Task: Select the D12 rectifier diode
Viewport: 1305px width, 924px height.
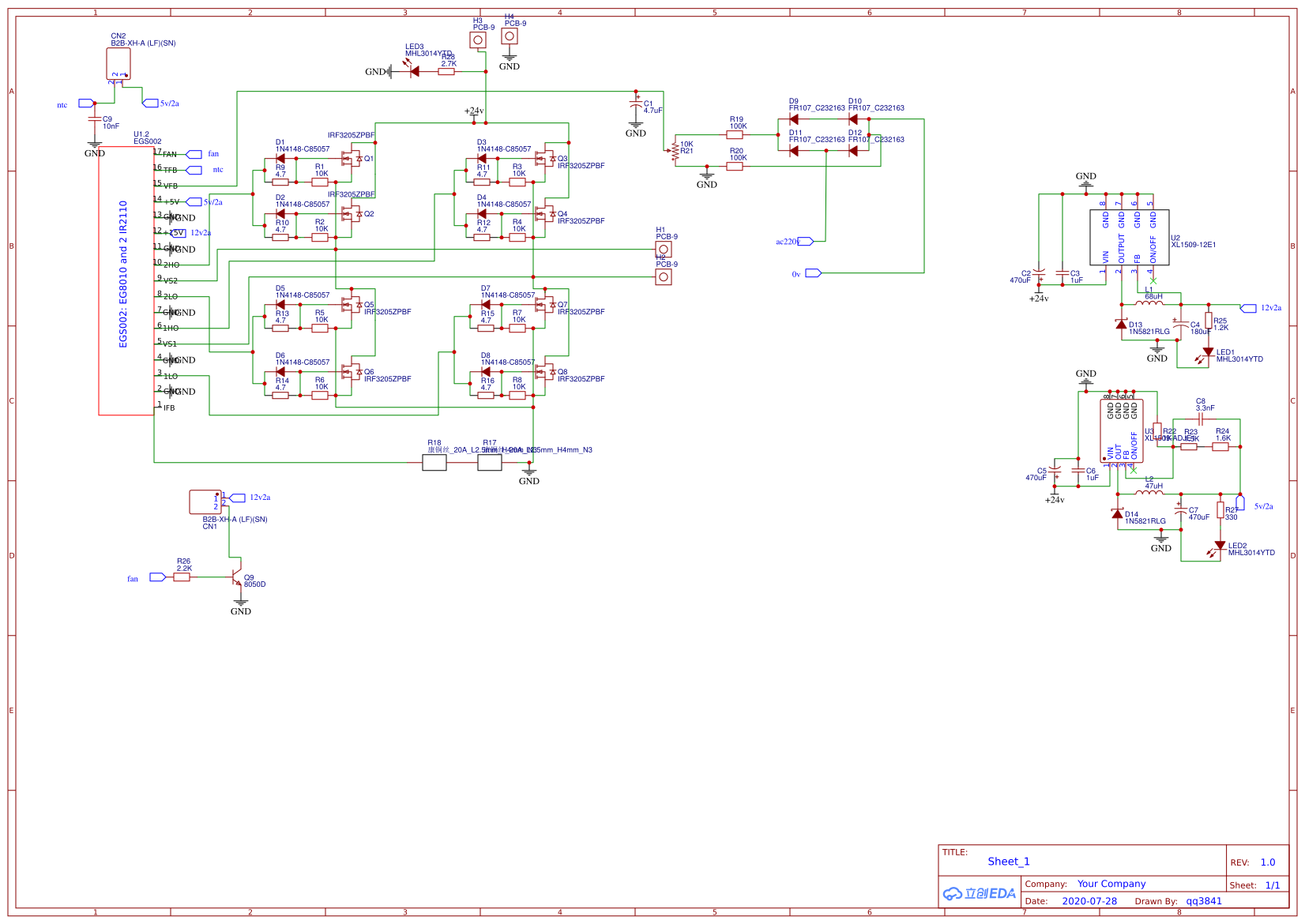Action: pyautogui.click(x=853, y=151)
